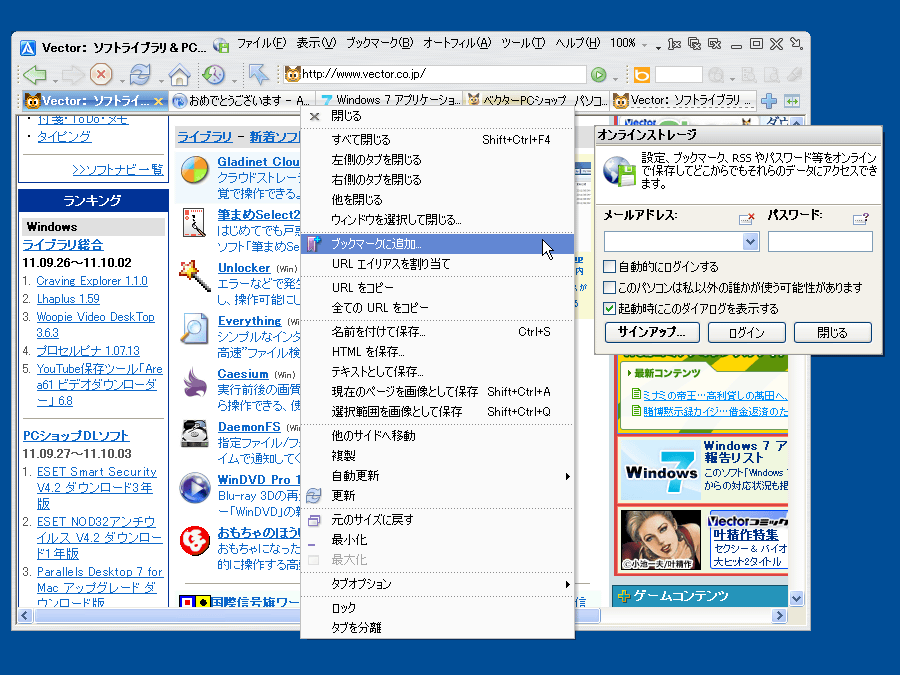Image resolution: width=900 pixels, height=675 pixels.
Task: Click the clear icon next to メールアドレス
Action: coord(746,218)
